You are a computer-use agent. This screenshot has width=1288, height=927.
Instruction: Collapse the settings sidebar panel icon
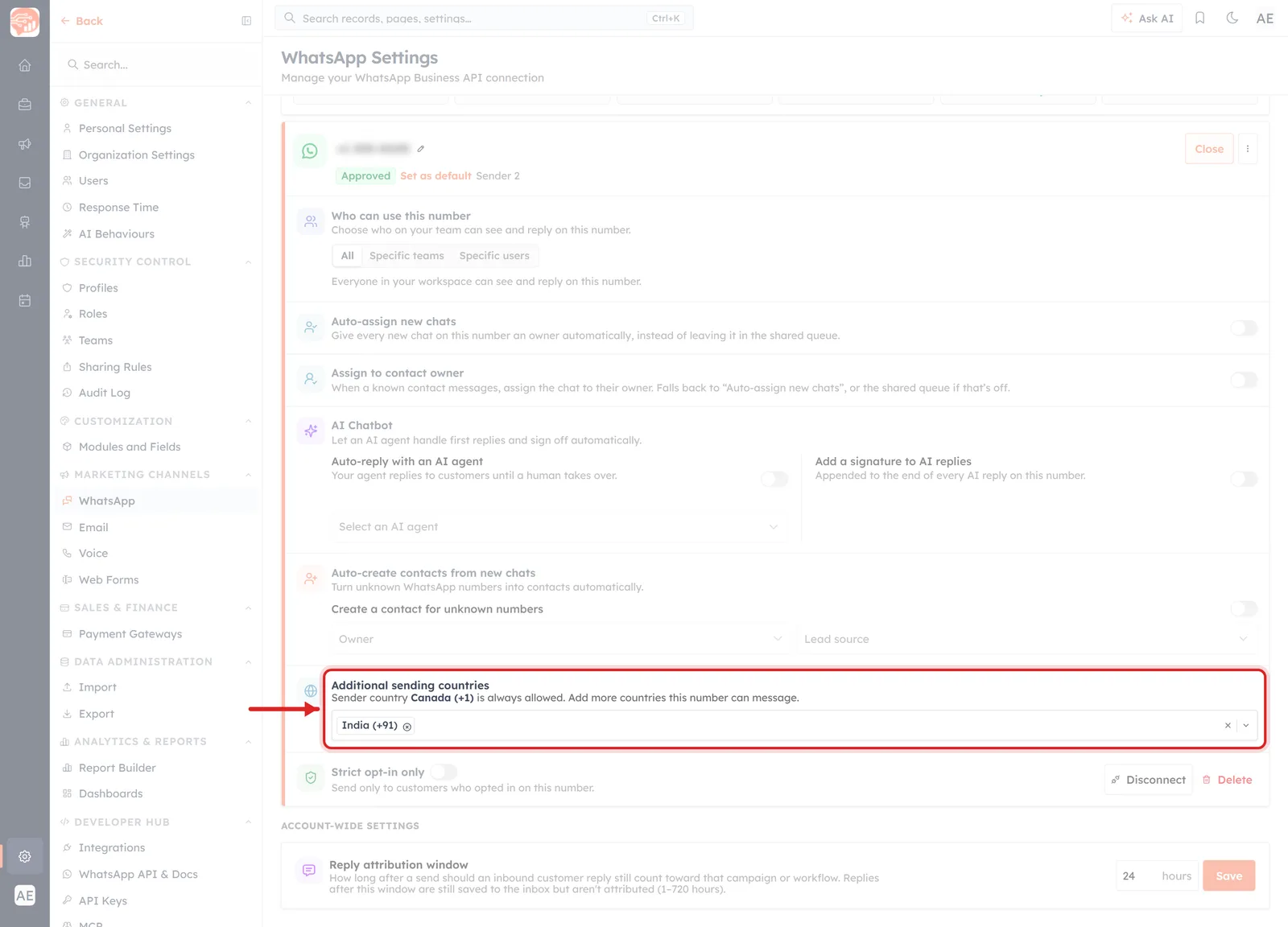[246, 21]
